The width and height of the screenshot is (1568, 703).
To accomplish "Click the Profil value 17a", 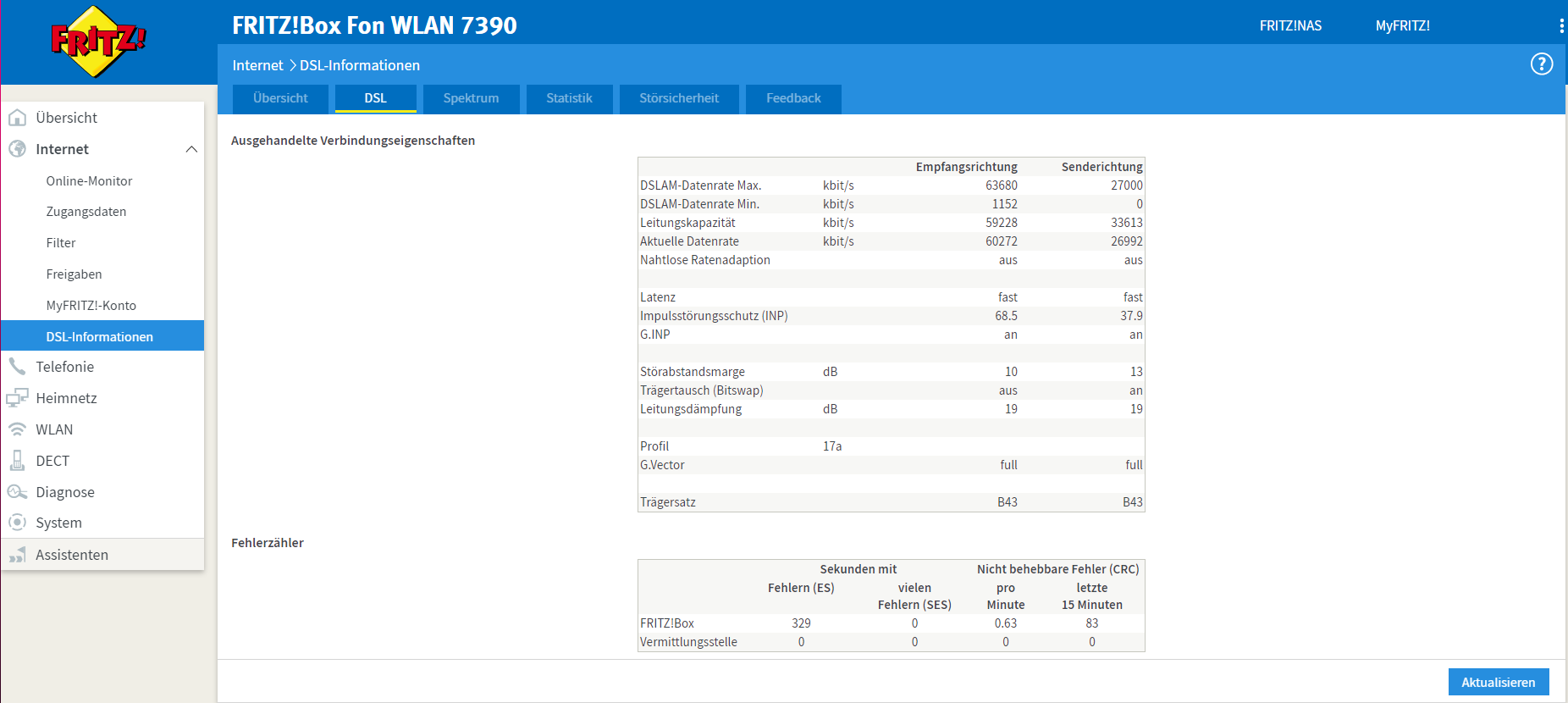I will 832,446.
